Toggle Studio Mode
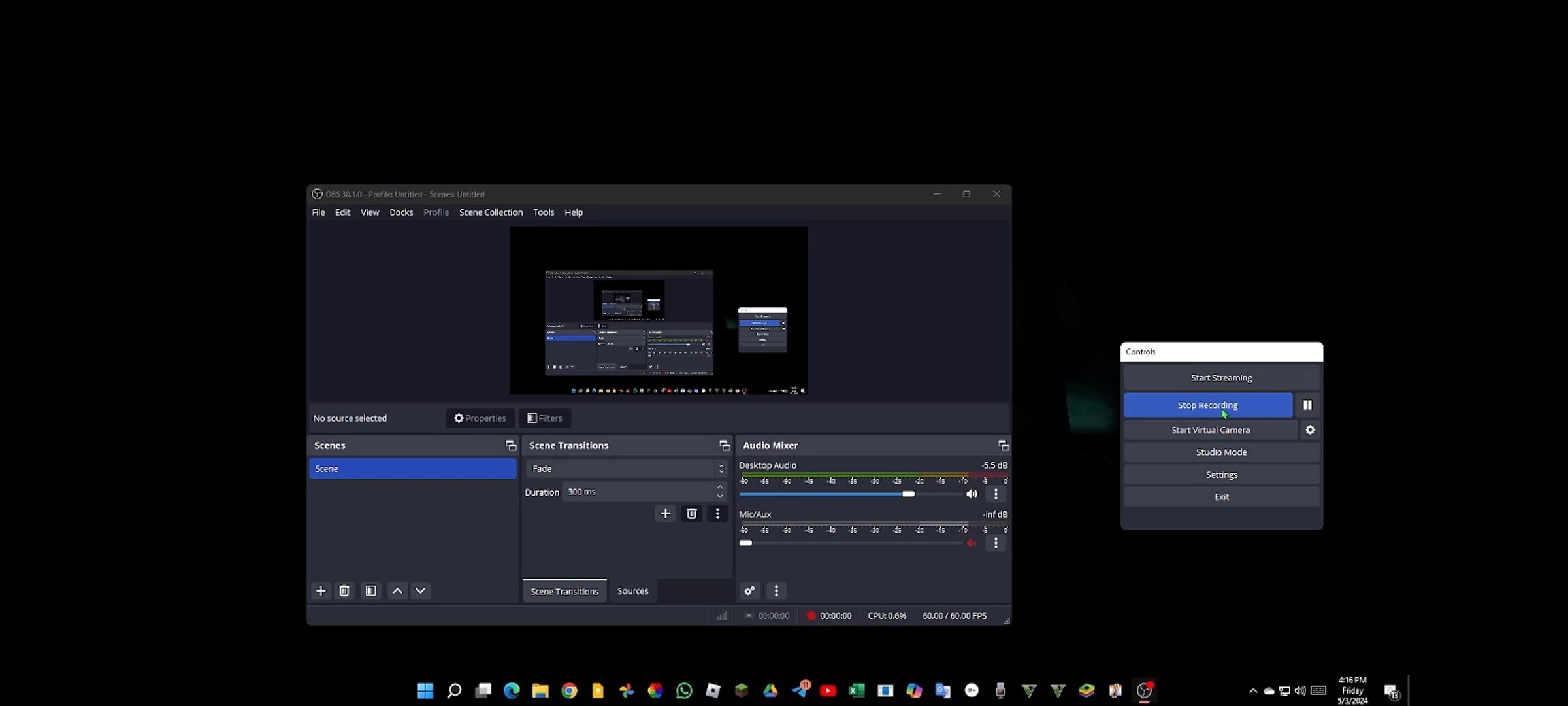This screenshot has width=1568, height=706. coord(1221,452)
